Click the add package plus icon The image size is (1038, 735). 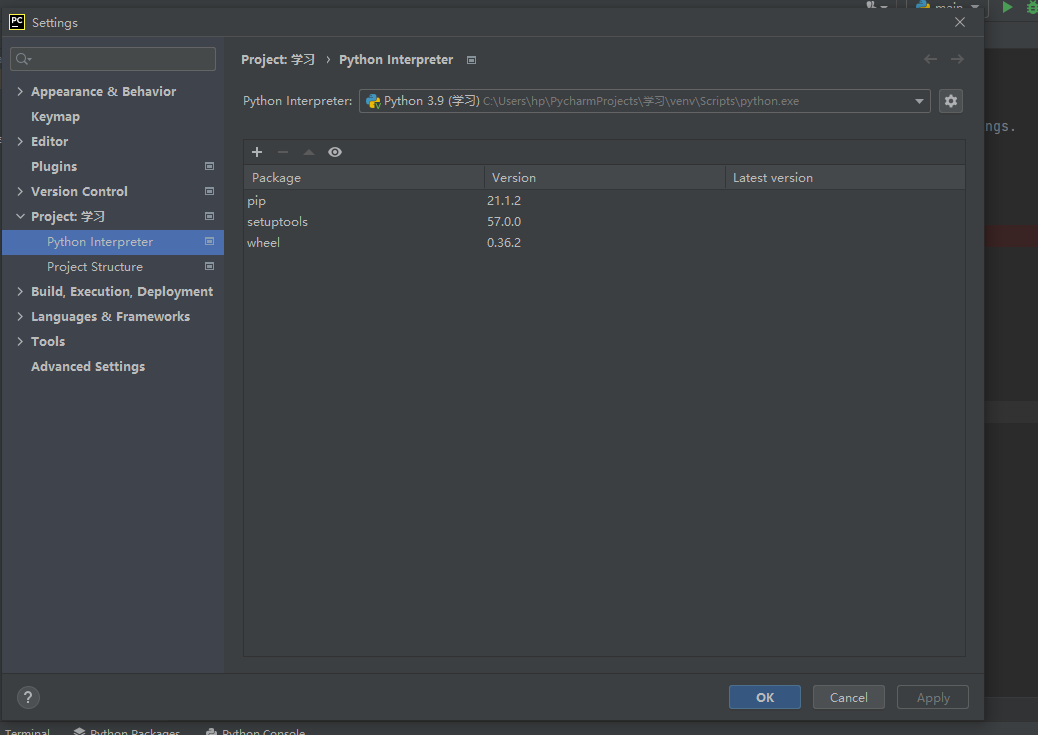(x=257, y=152)
